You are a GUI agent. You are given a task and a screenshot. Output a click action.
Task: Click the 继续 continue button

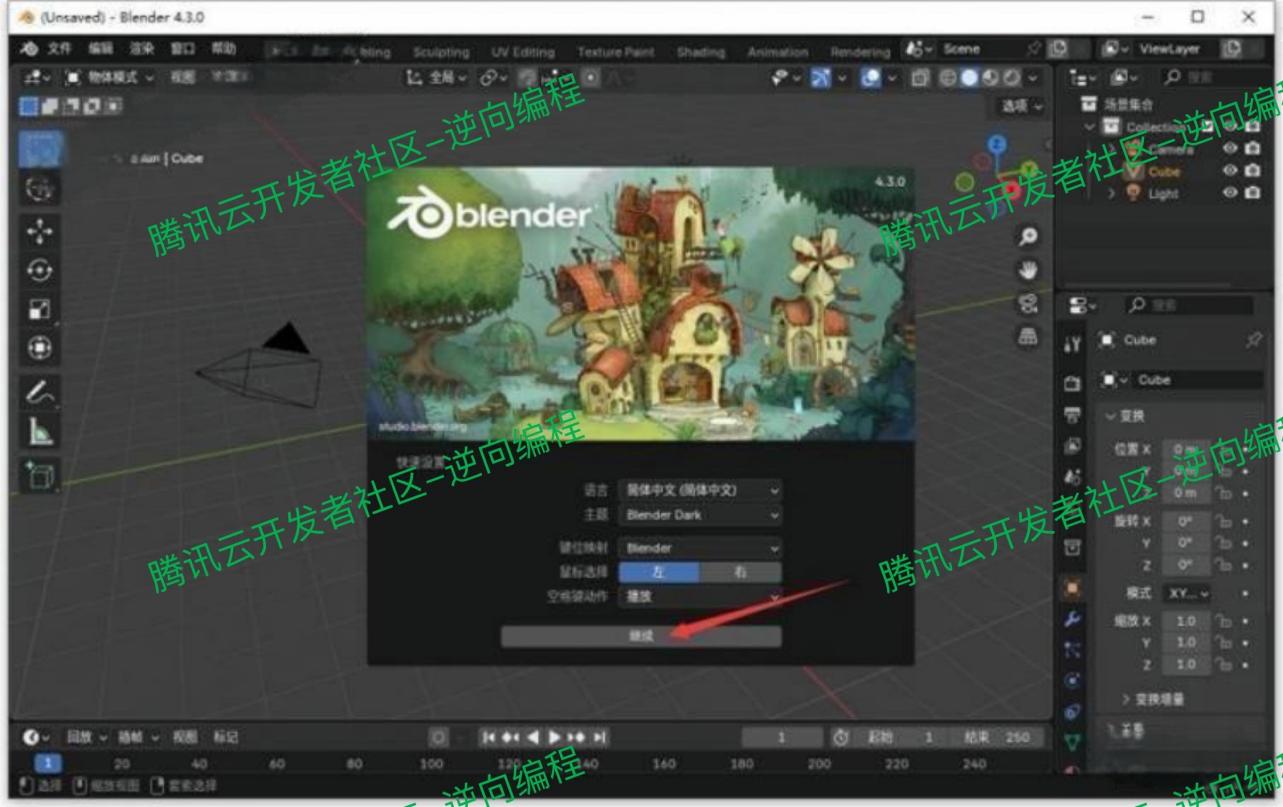641,637
